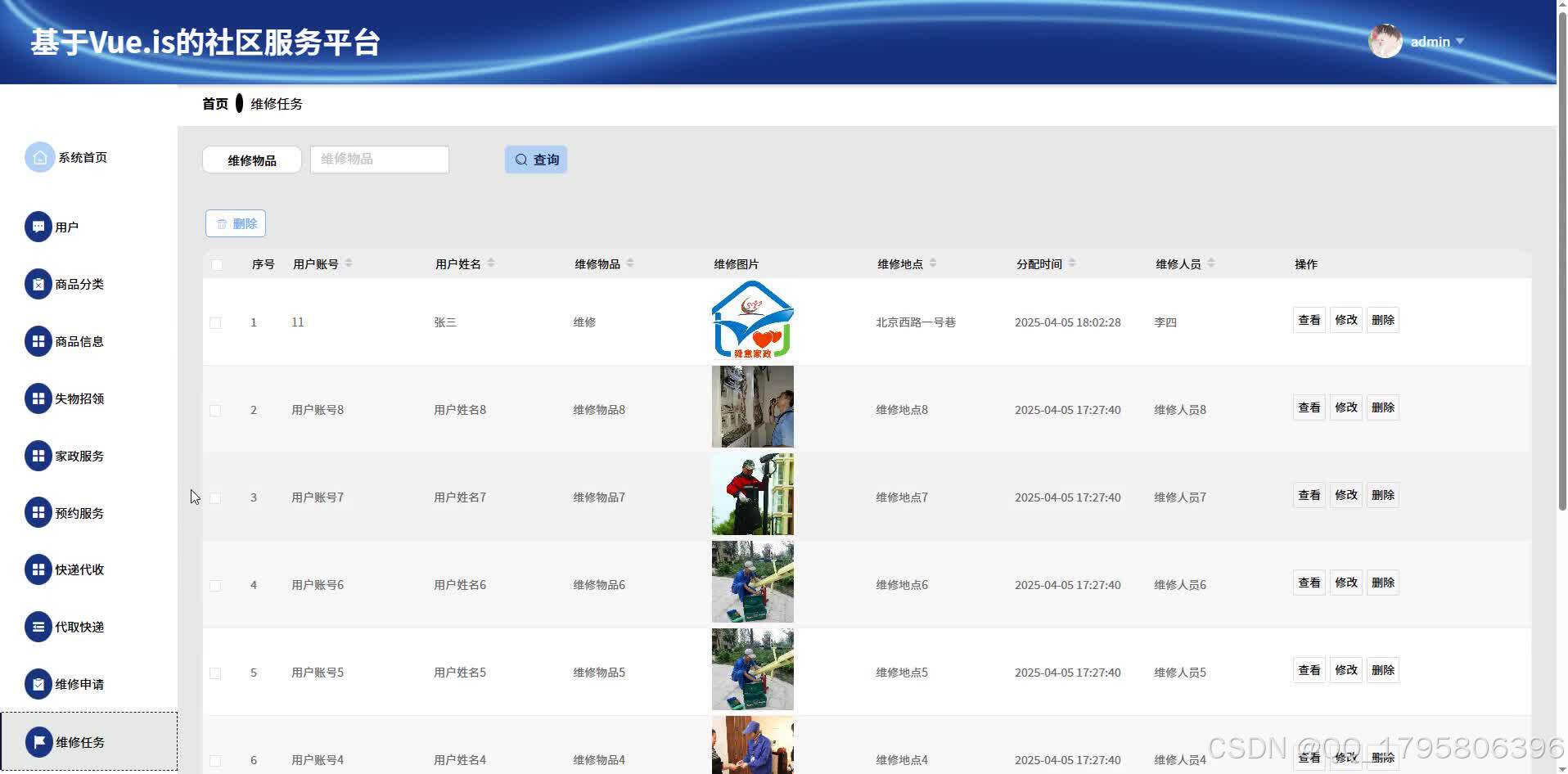Click the 查询 search button
The height and width of the screenshot is (774, 1568).
536,160
